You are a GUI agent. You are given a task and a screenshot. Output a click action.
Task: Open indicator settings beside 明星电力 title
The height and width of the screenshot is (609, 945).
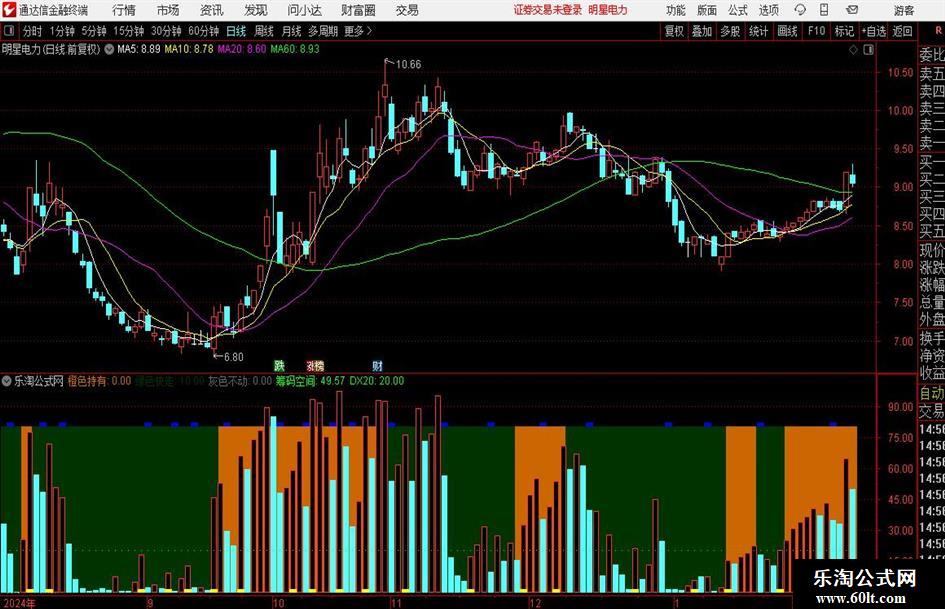click(109, 49)
